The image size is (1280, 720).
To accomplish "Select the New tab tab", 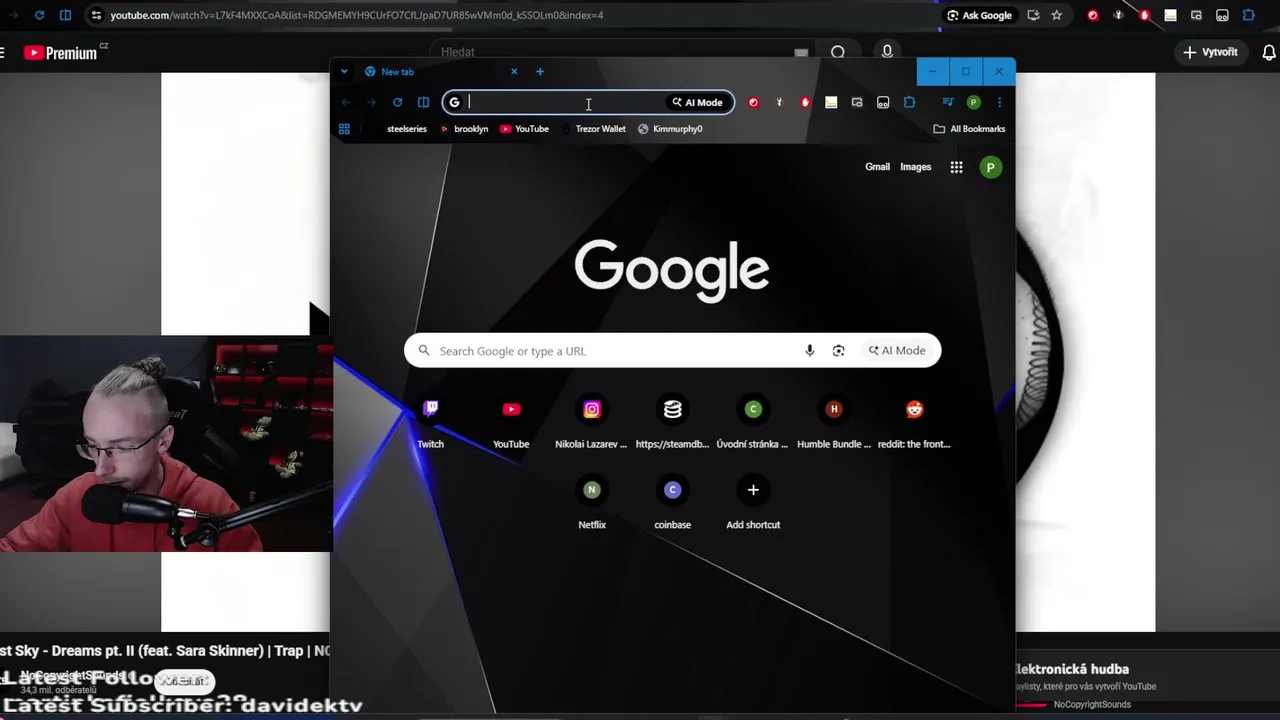I will (x=440, y=71).
